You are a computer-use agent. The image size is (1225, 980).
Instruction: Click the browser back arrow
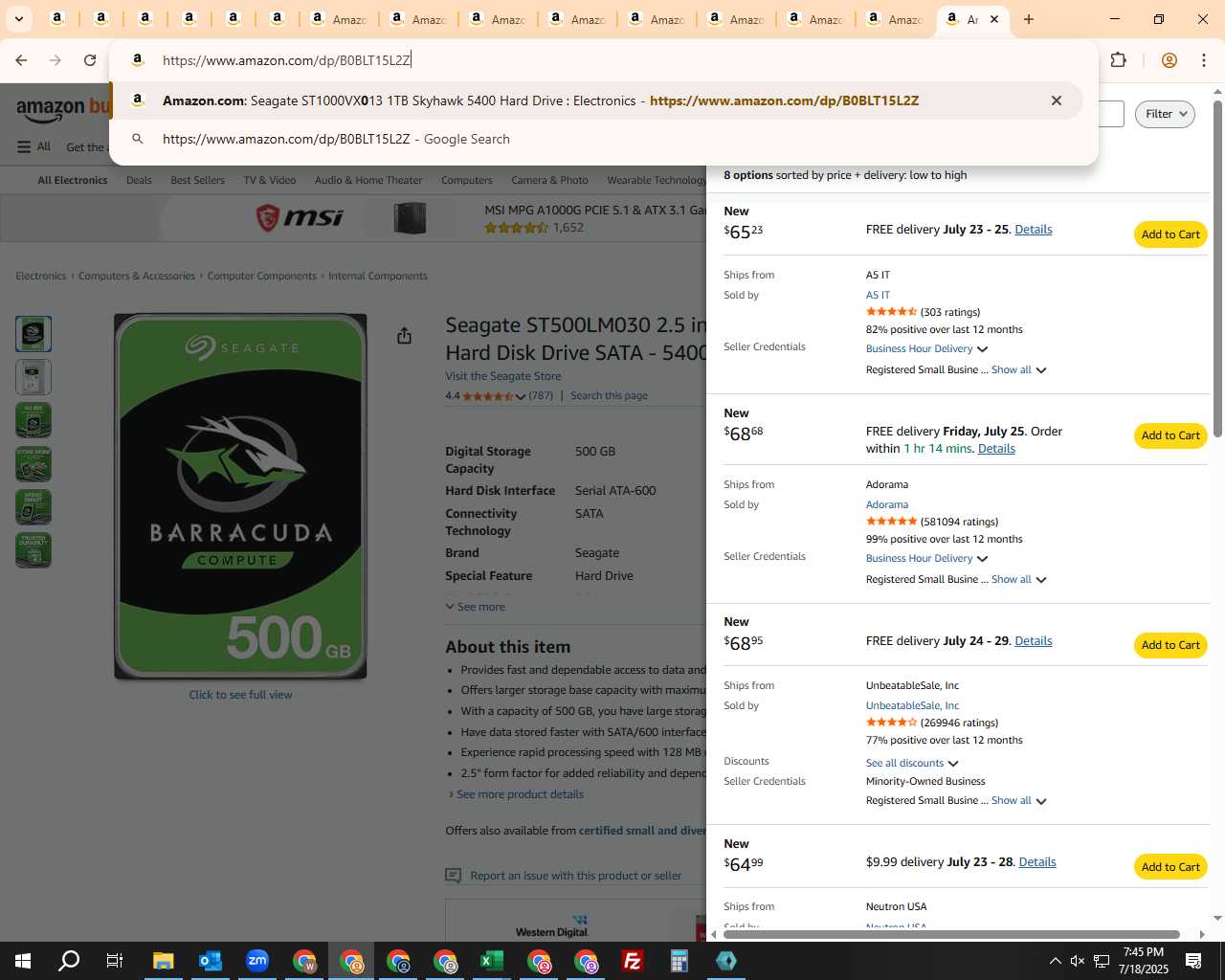pos(21,60)
